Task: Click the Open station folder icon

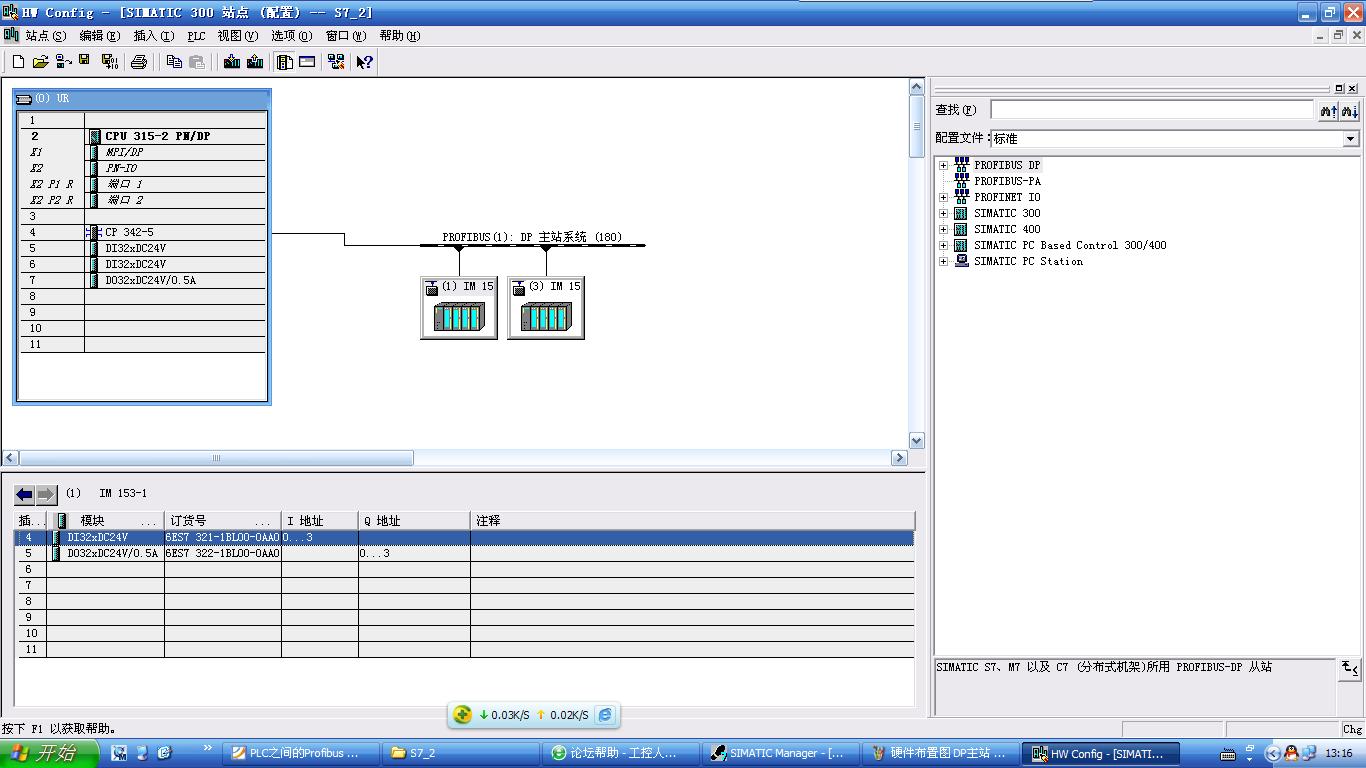Action: point(40,62)
